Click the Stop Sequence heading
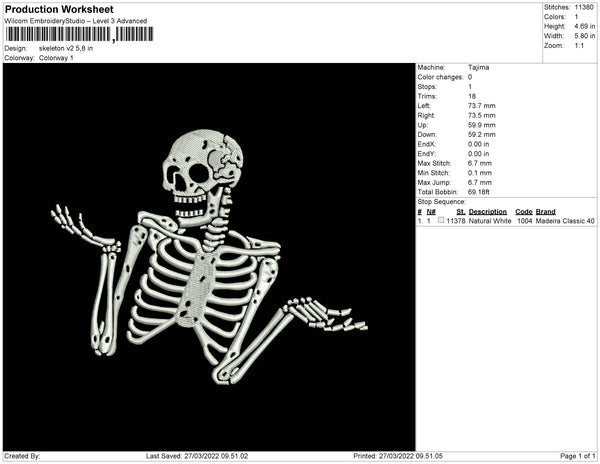 coord(442,202)
